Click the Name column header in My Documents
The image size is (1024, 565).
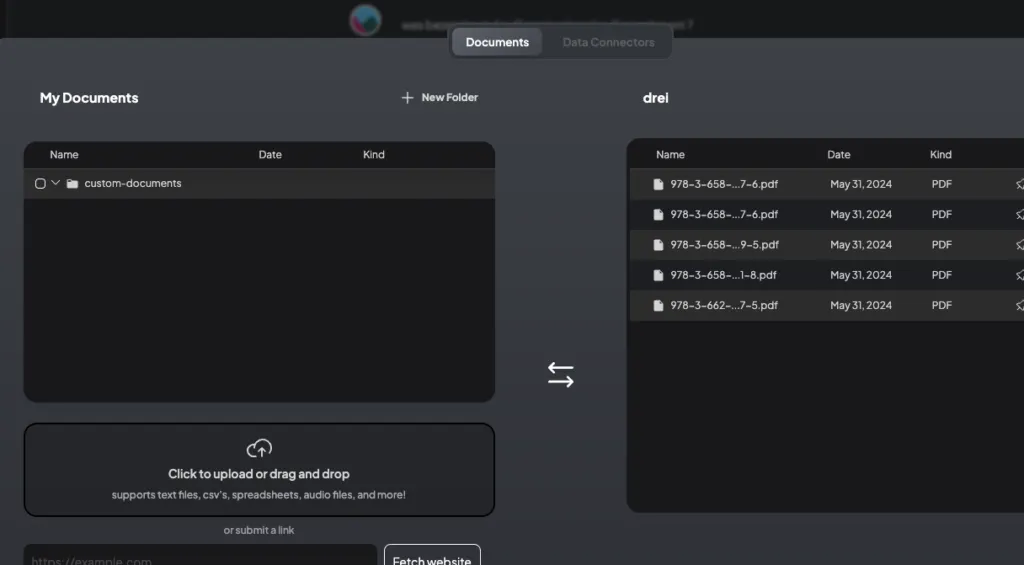point(64,155)
